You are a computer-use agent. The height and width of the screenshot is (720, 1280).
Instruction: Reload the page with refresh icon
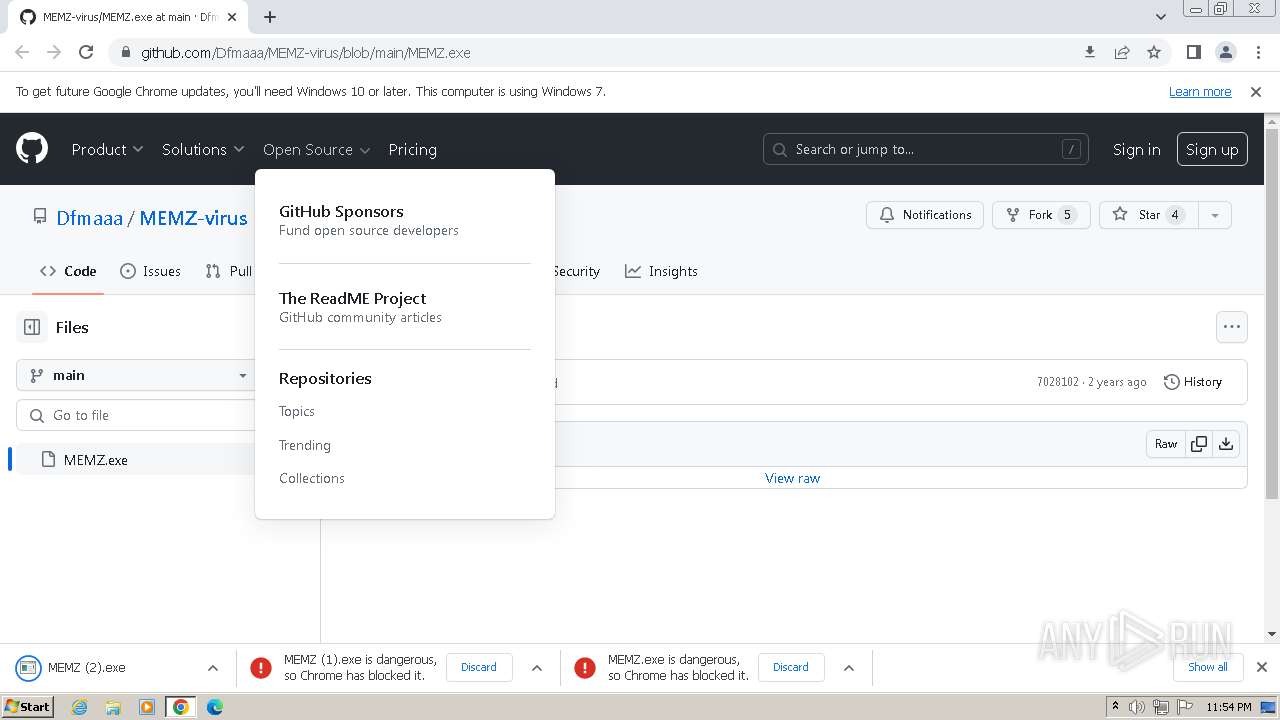pos(86,52)
